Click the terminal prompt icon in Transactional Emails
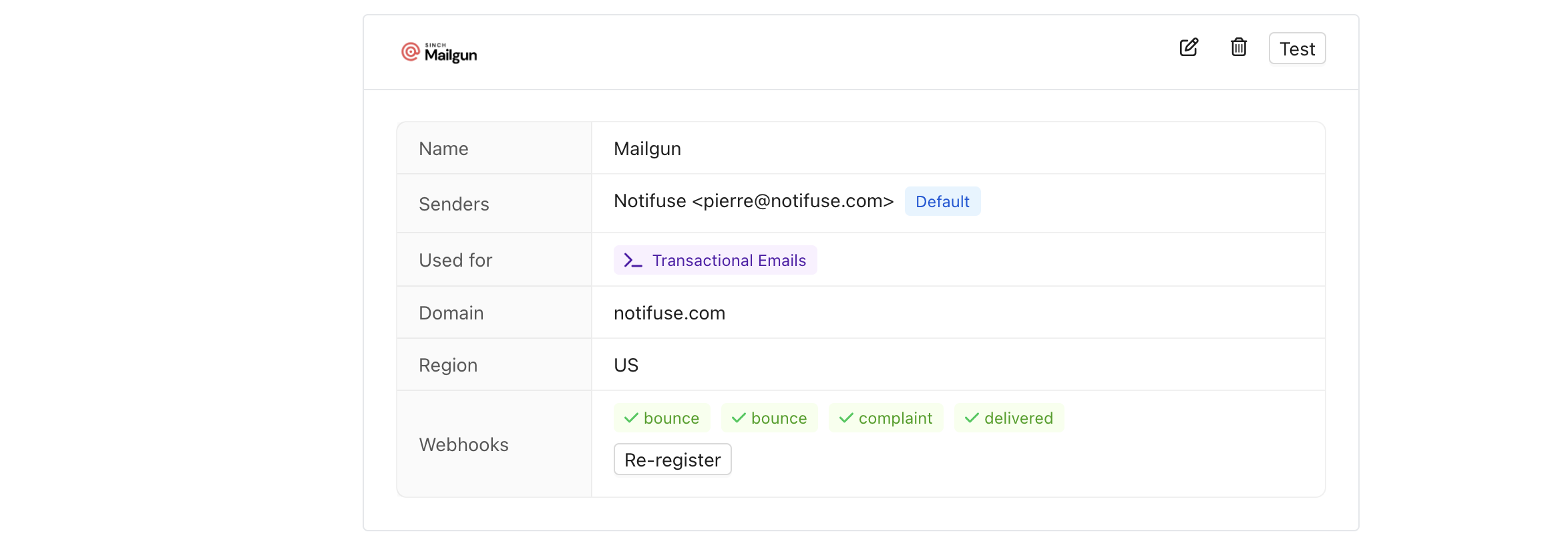The image size is (1568, 544). [x=632, y=261]
